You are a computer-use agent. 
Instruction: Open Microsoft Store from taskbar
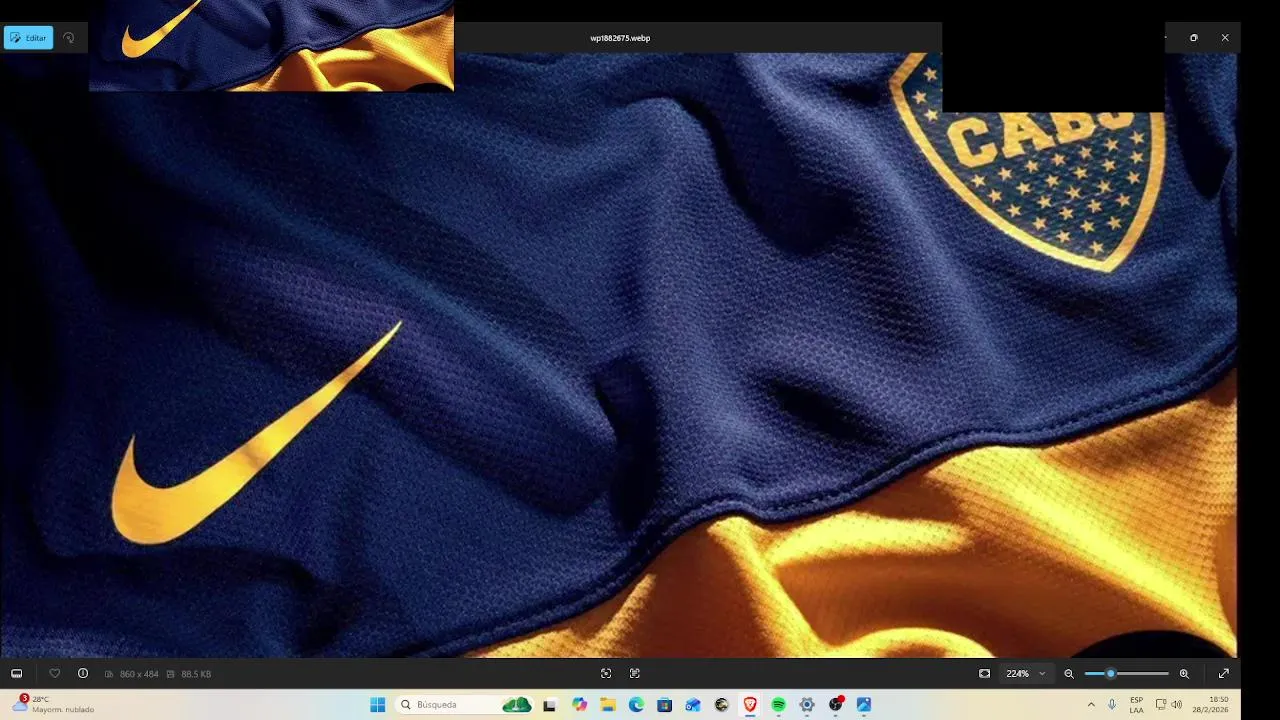click(x=665, y=705)
